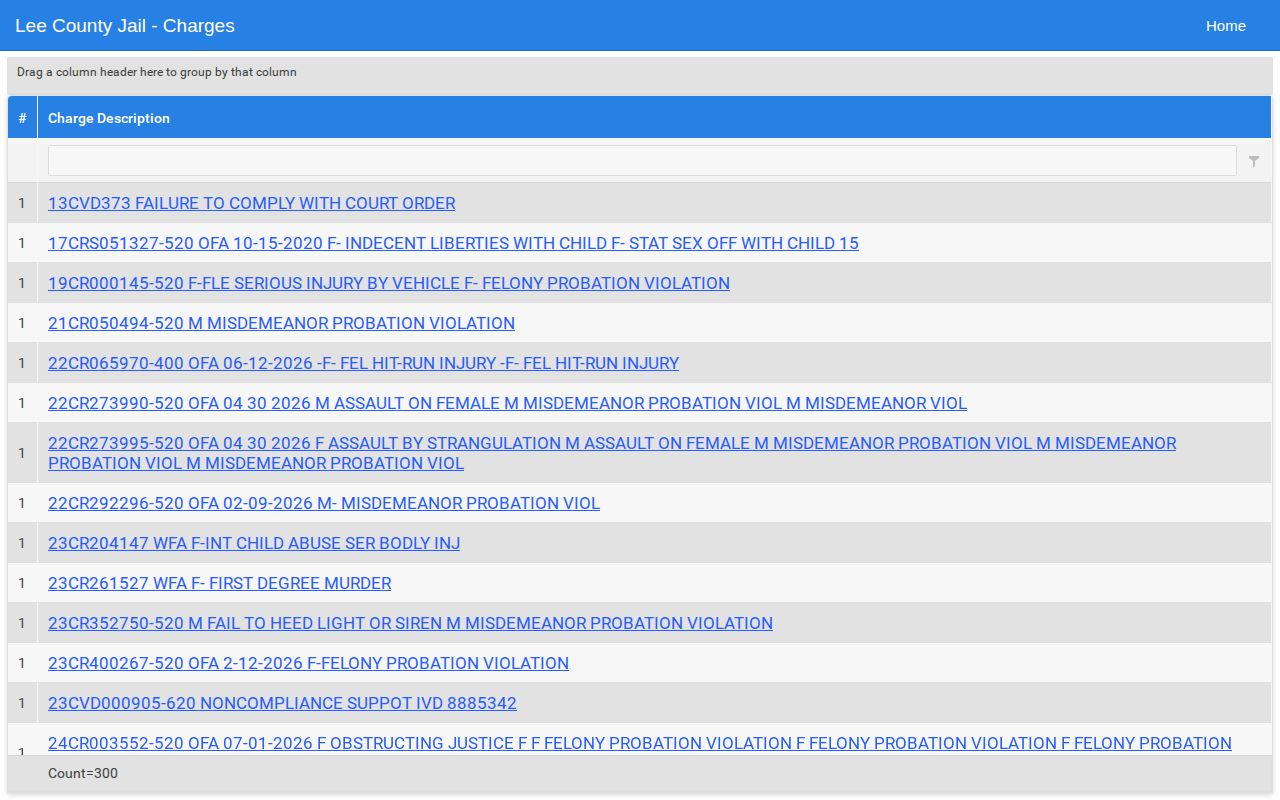Open charge 22CR292296-520 OFA 02-09-2026

[x=324, y=503]
